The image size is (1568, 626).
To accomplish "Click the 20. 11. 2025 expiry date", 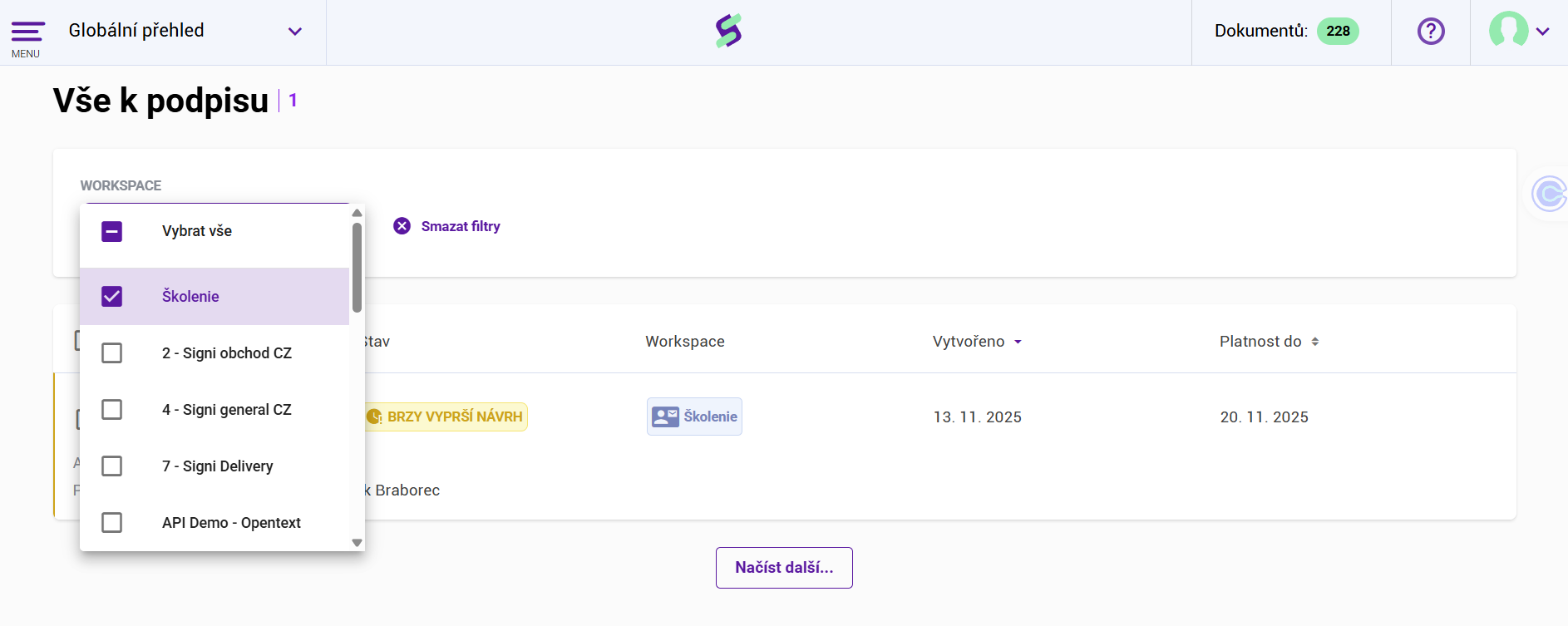I will tap(1265, 417).
